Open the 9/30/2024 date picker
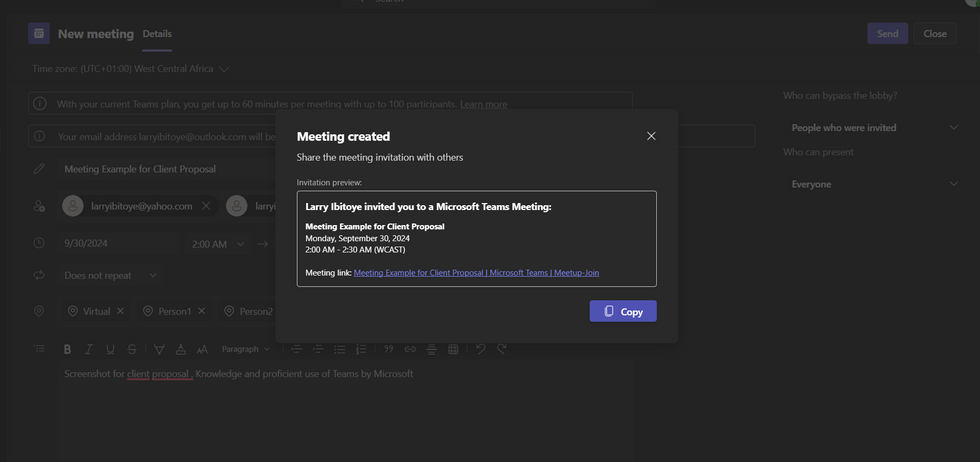980x462 pixels. coord(116,243)
